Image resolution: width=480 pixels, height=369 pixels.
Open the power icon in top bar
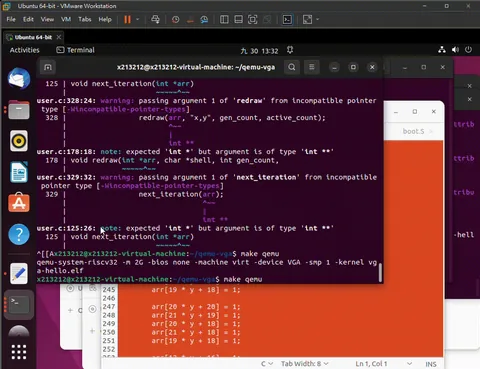pos(468,50)
